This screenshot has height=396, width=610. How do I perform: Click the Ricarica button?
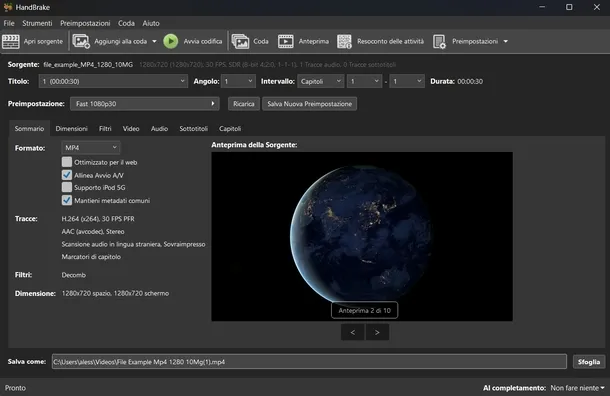point(244,104)
